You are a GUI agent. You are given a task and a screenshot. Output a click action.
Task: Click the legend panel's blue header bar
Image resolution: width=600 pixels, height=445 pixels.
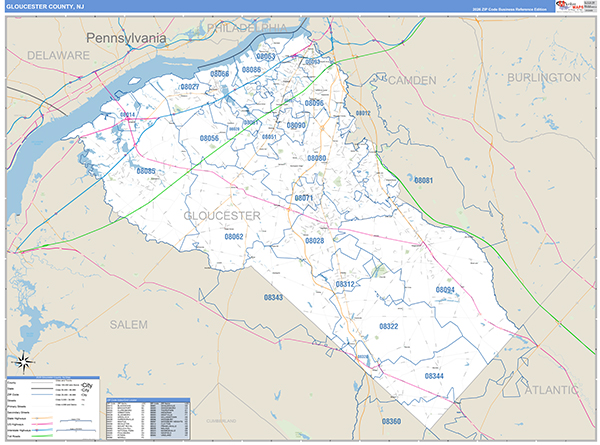53,378
